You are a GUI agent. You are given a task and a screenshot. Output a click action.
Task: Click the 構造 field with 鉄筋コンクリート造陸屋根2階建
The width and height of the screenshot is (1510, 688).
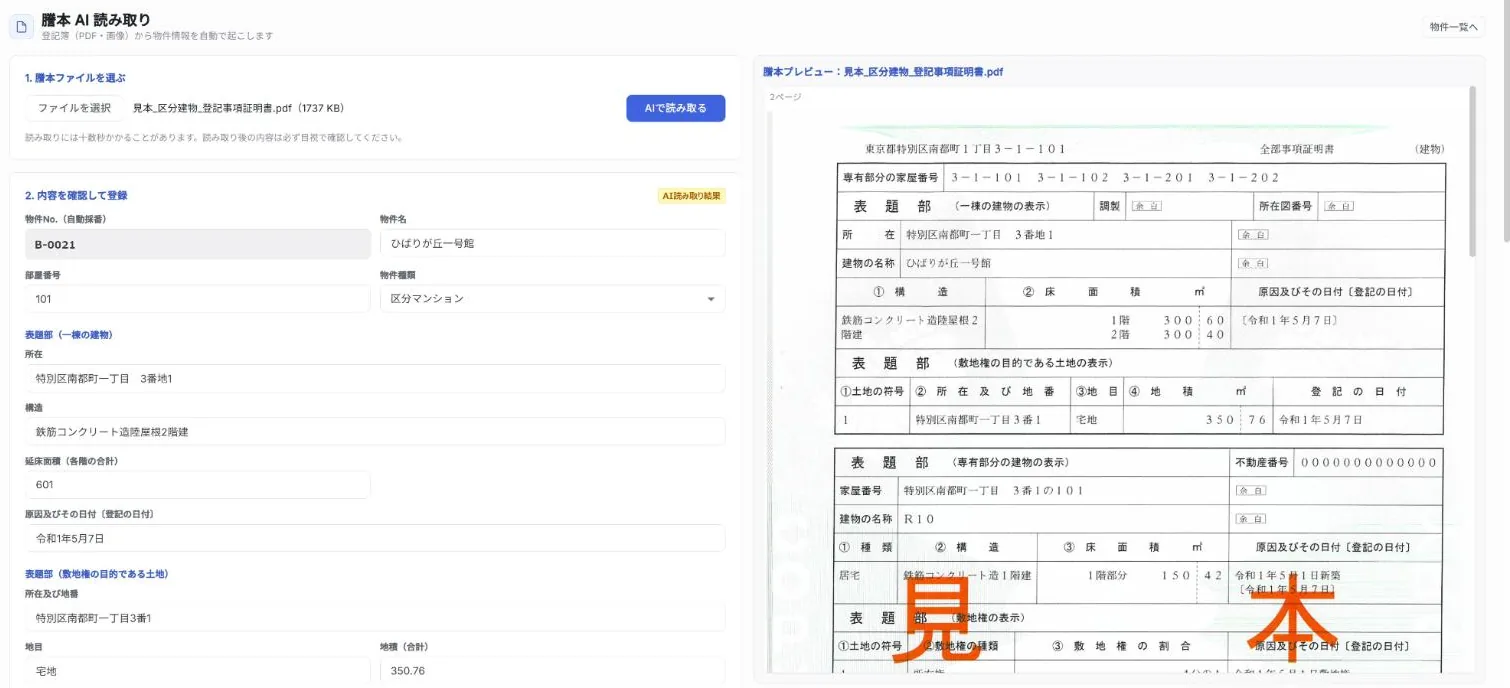point(375,432)
